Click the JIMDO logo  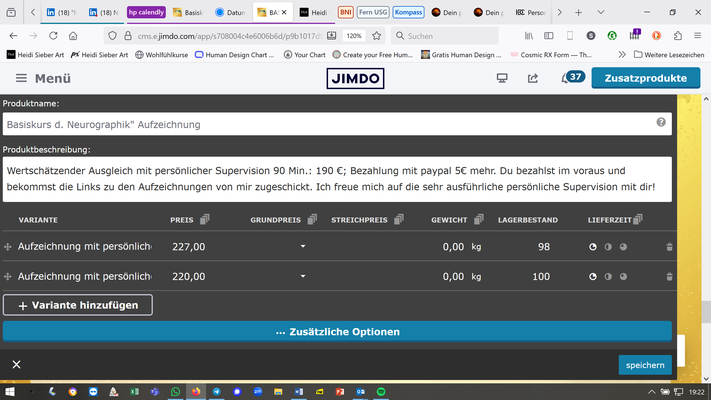pyautogui.click(x=355, y=78)
